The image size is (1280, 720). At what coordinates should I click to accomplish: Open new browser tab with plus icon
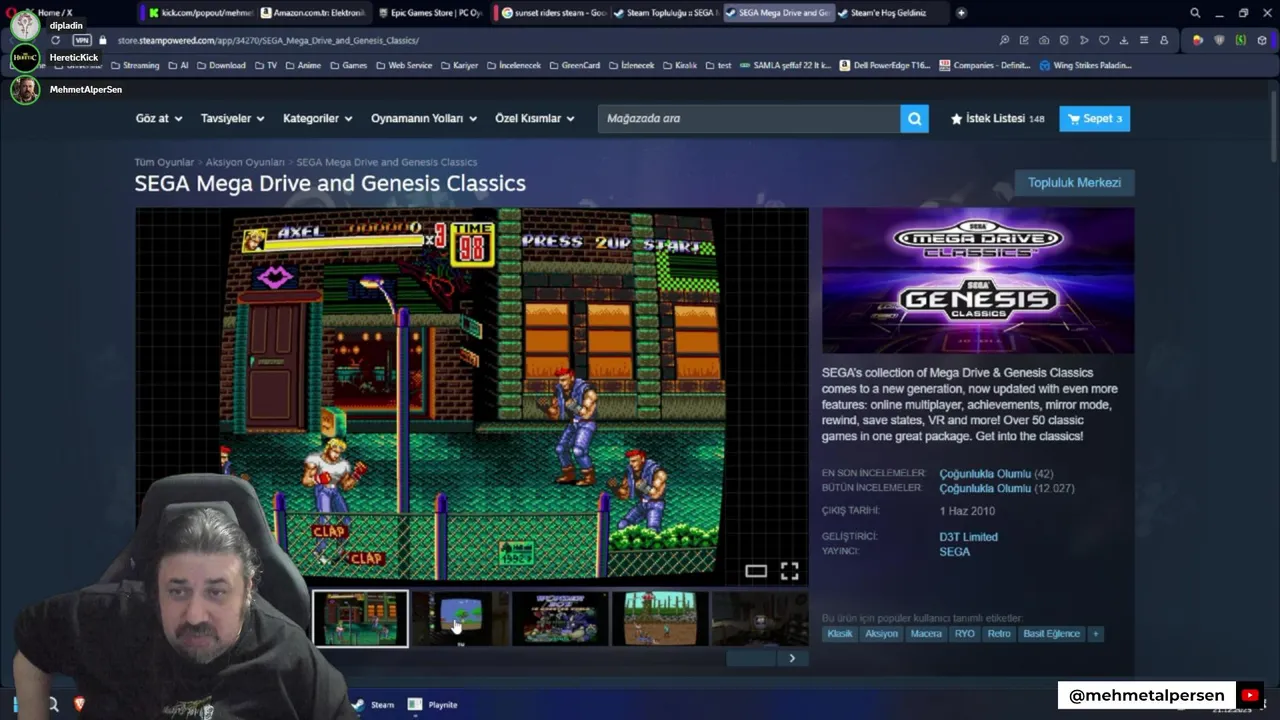point(961,13)
